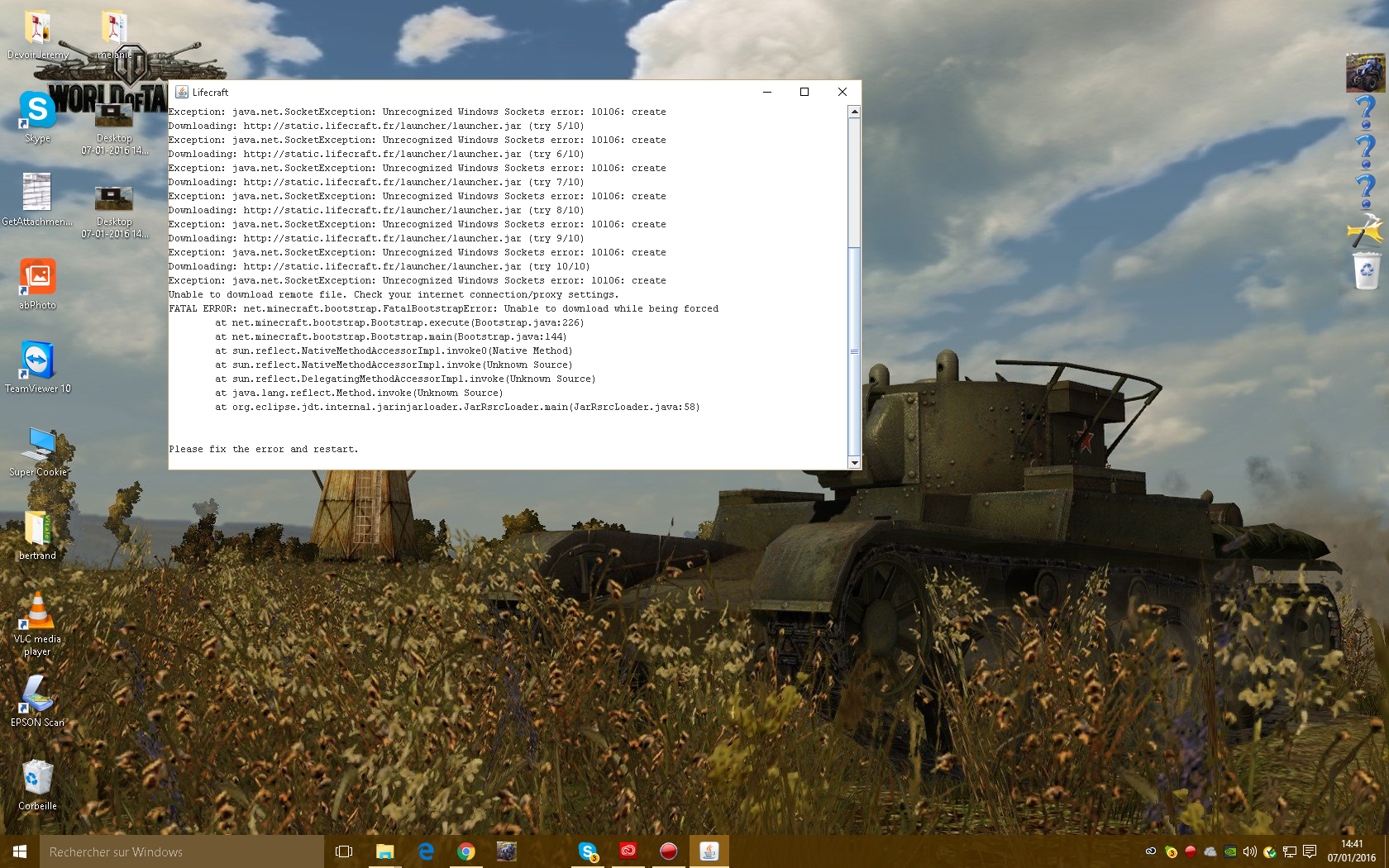Open Task View on the taskbar

[344, 851]
